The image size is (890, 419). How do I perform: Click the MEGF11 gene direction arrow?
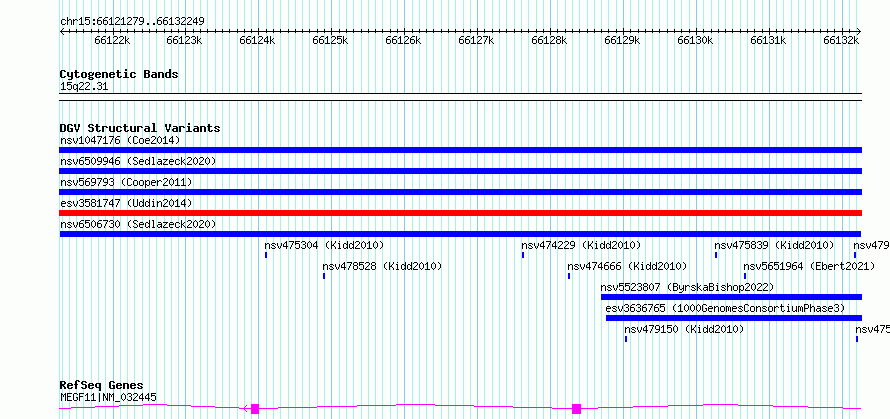(x=246, y=409)
